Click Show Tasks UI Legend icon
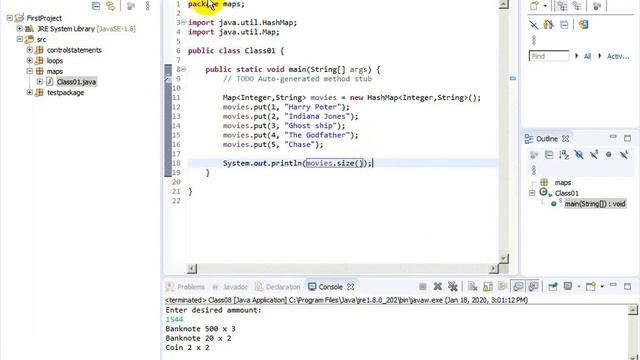This screenshot has width=640, height=360. [583, 24]
